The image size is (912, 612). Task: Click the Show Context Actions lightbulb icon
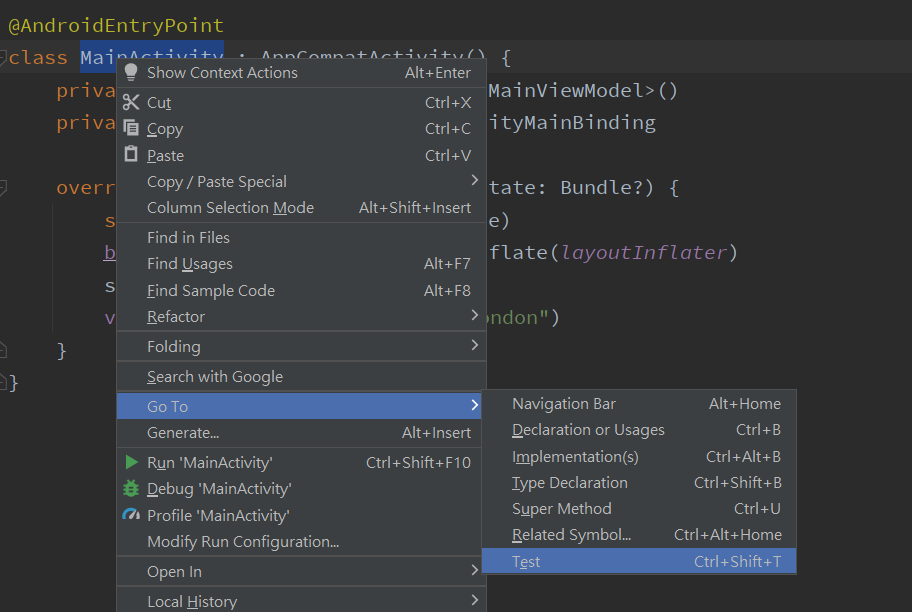click(131, 72)
